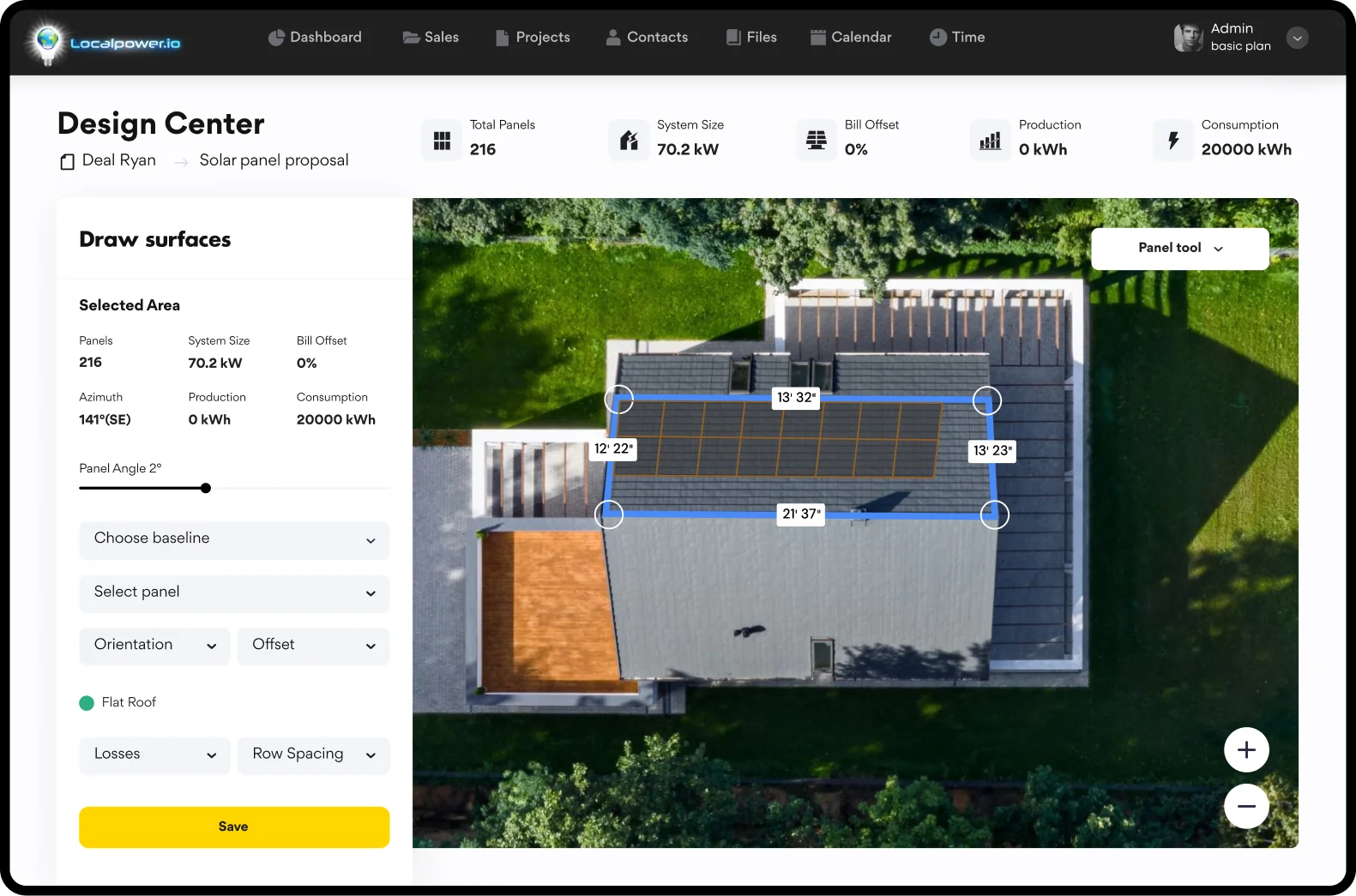1356x896 pixels.
Task: Zoom out of the map
Action: click(1246, 806)
